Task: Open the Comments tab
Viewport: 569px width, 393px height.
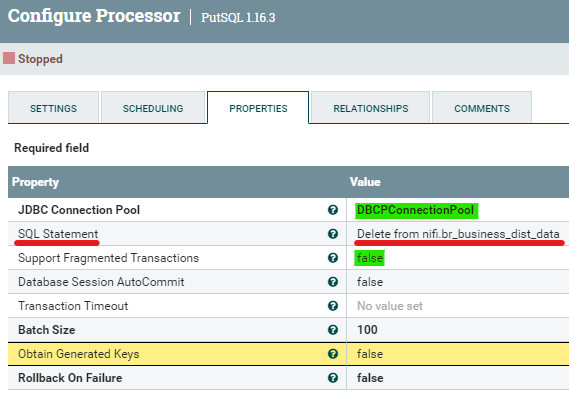Action: pos(482,108)
